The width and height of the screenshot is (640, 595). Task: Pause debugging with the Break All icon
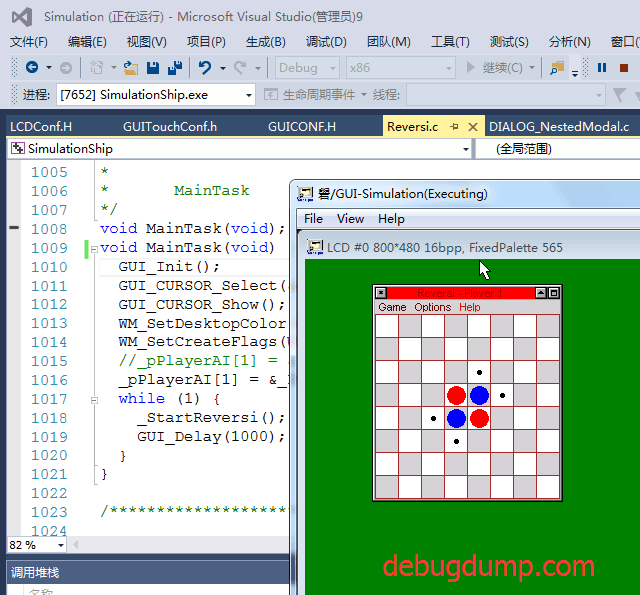602,67
